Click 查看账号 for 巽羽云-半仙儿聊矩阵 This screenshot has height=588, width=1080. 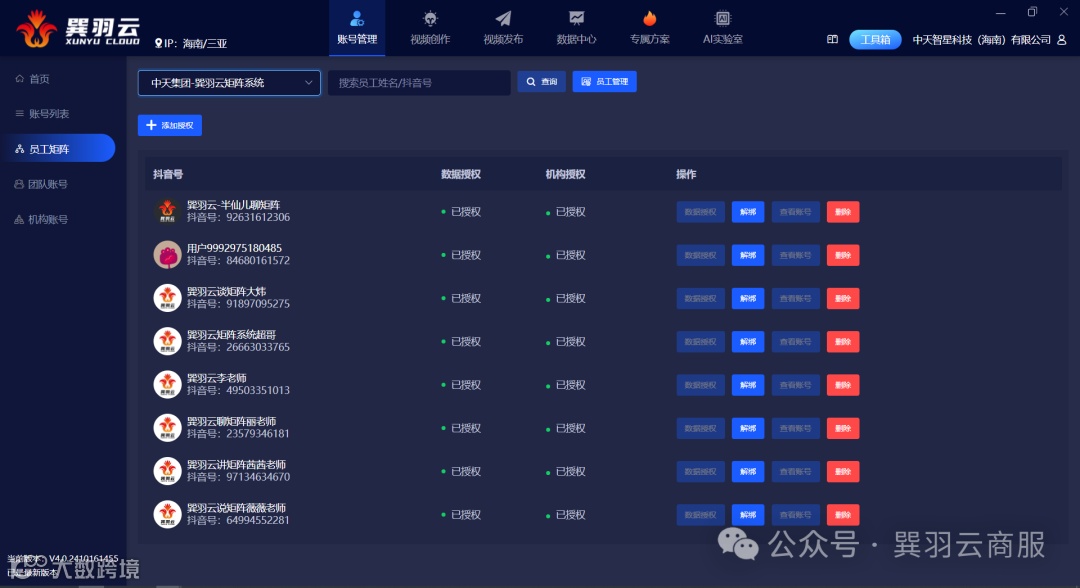[x=795, y=212]
